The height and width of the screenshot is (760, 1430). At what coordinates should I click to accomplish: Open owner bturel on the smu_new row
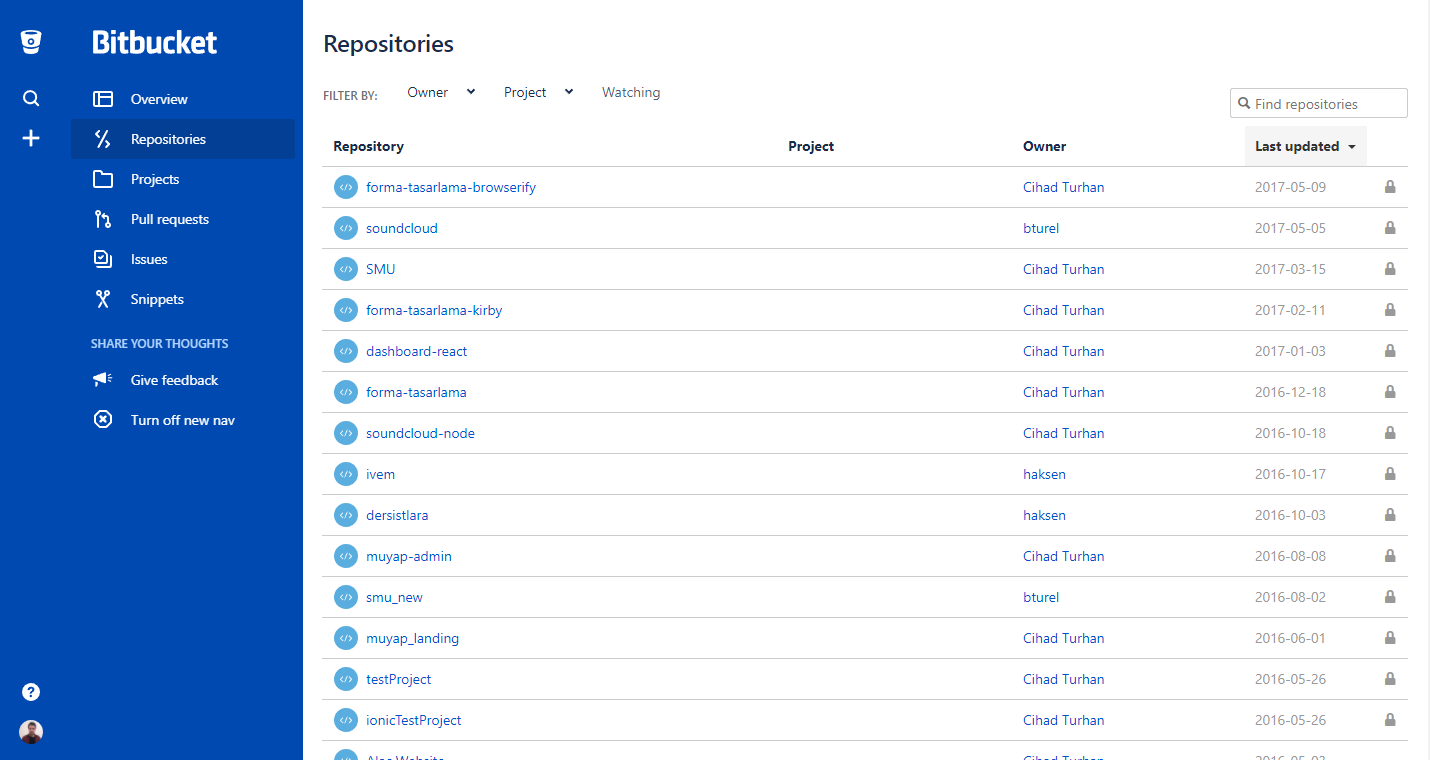[x=1041, y=597]
